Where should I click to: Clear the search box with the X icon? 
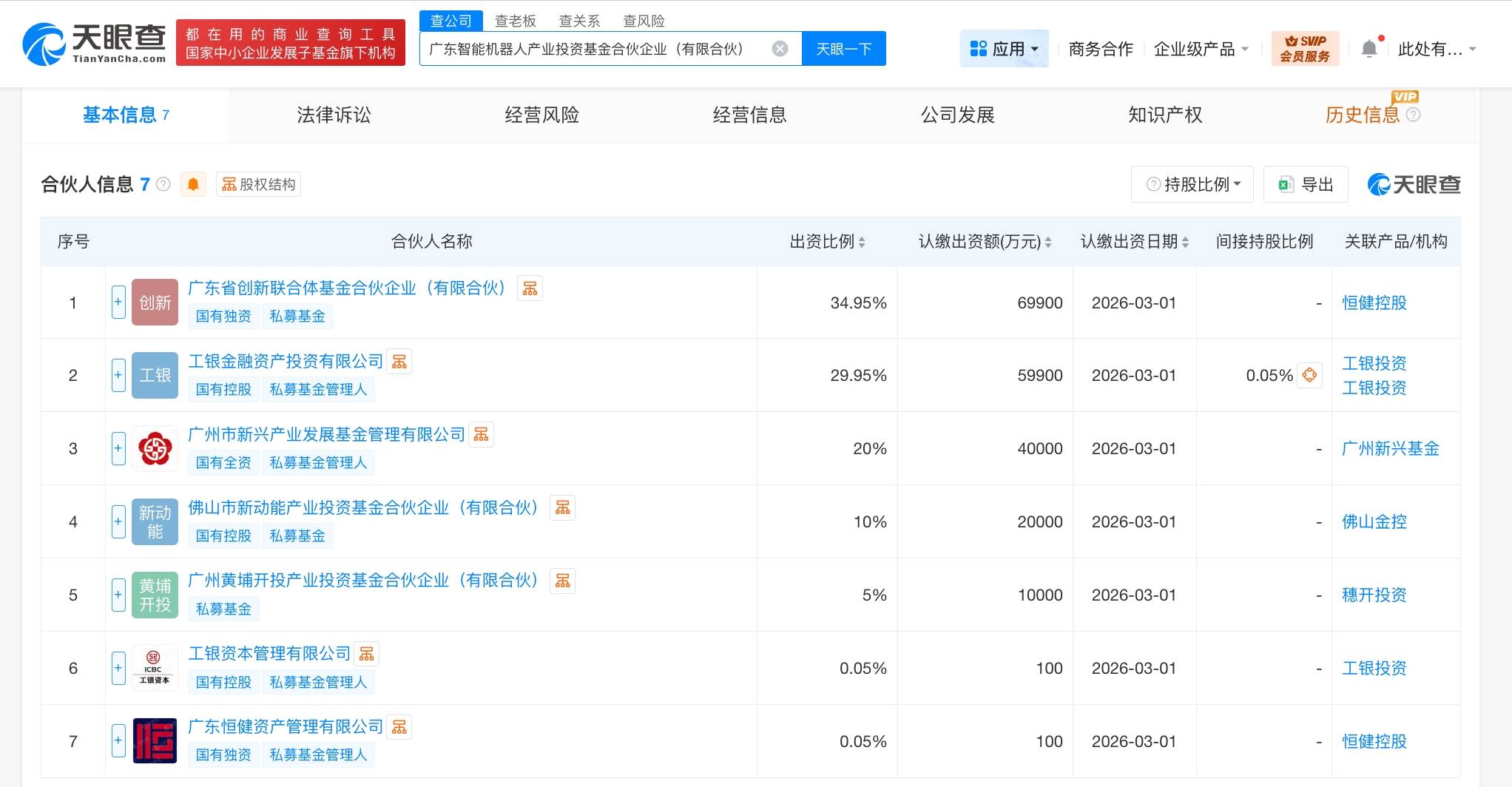point(780,49)
